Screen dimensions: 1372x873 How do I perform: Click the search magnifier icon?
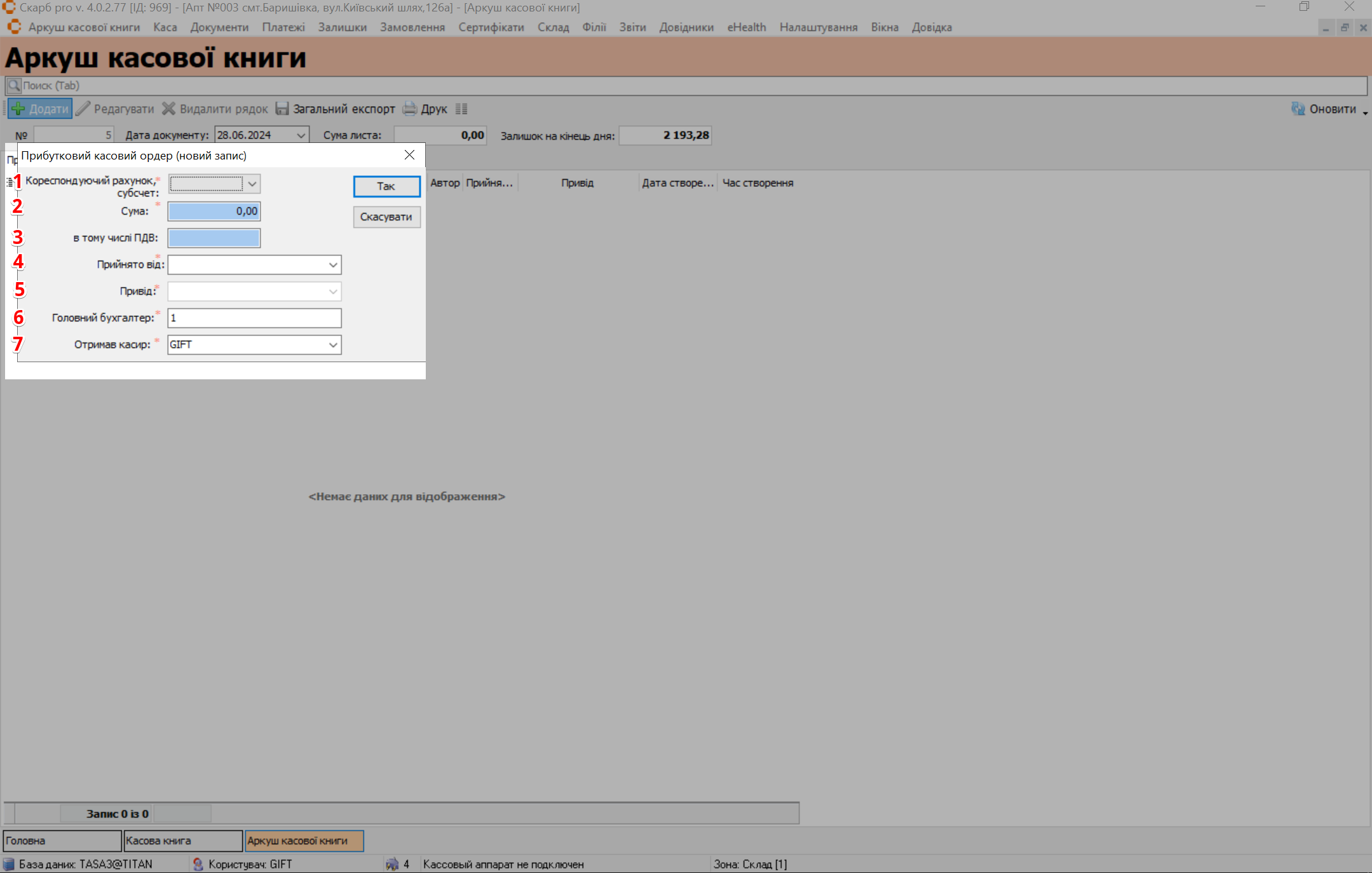click(x=13, y=85)
